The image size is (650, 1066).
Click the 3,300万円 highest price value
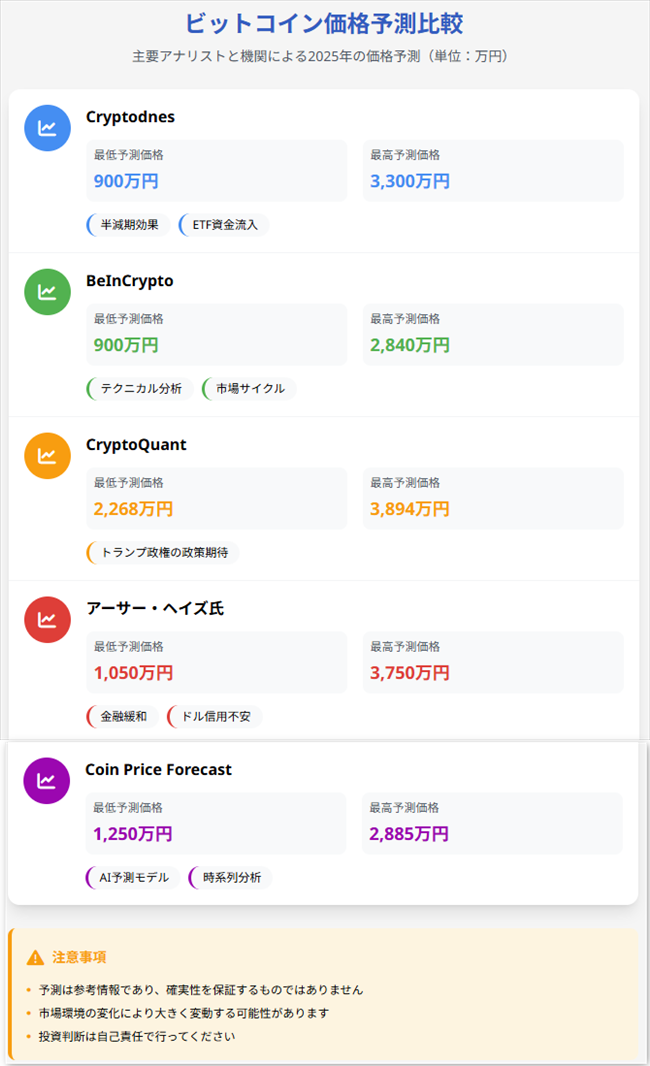(x=410, y=182)
